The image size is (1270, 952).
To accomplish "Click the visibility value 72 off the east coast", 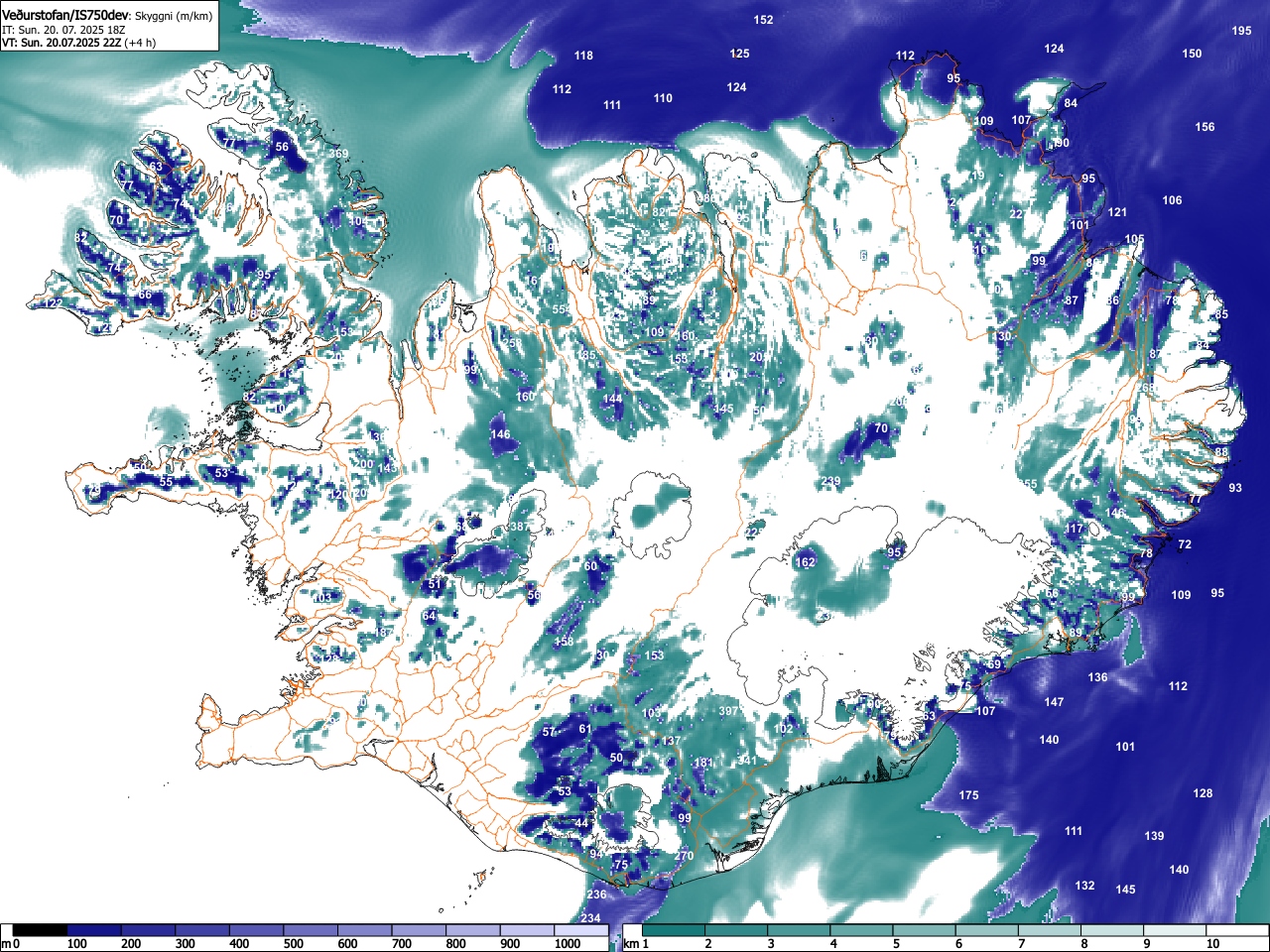I will tap(1185, 544).
